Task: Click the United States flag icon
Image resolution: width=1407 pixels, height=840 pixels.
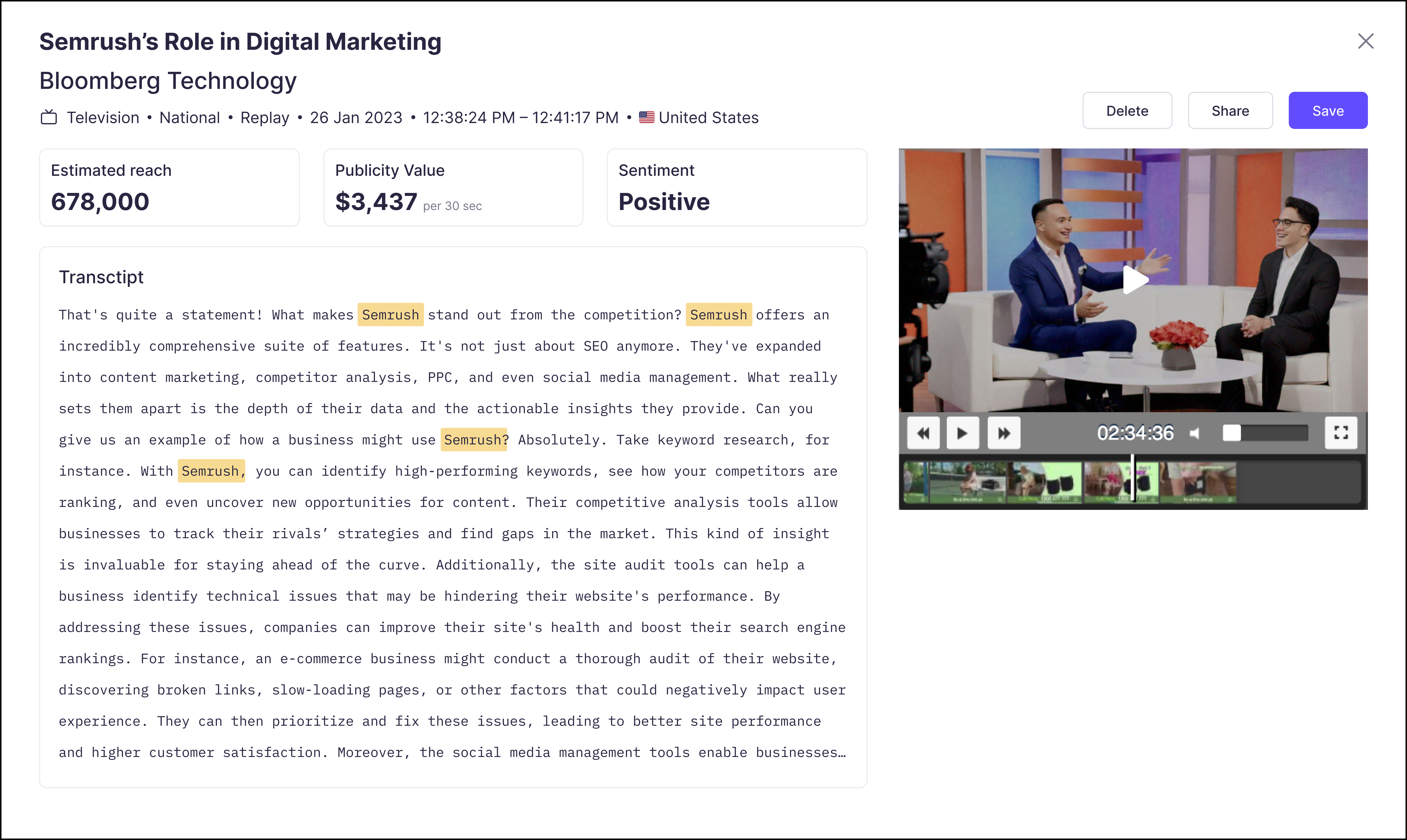Action: 646,118
